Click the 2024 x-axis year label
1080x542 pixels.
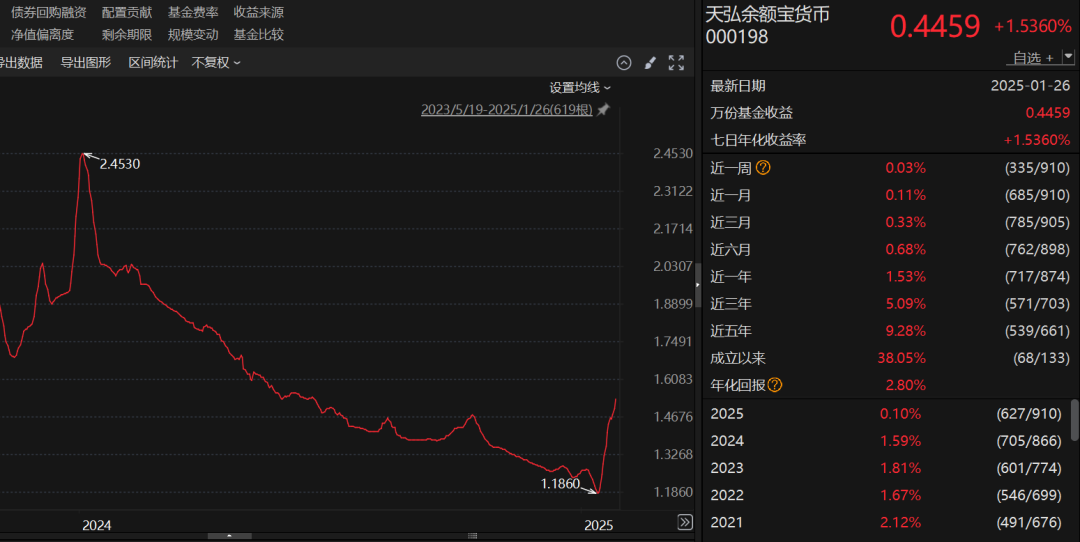[x=96, y=525]
